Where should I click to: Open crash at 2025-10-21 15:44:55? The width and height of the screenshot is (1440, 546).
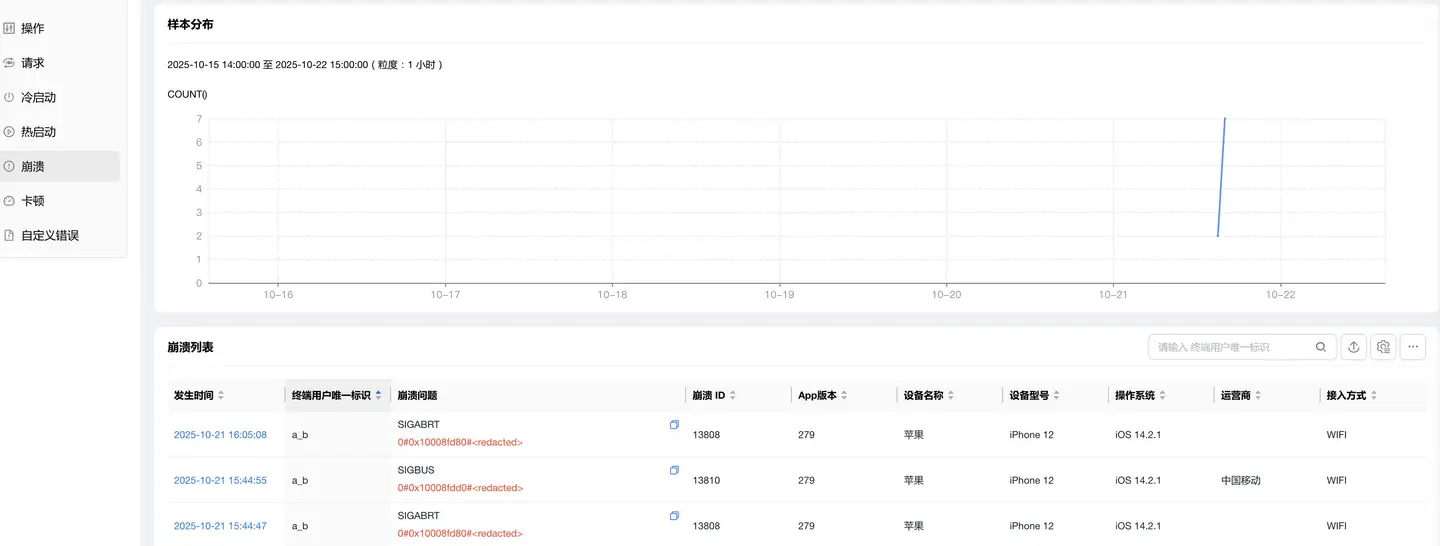[220, 480]
